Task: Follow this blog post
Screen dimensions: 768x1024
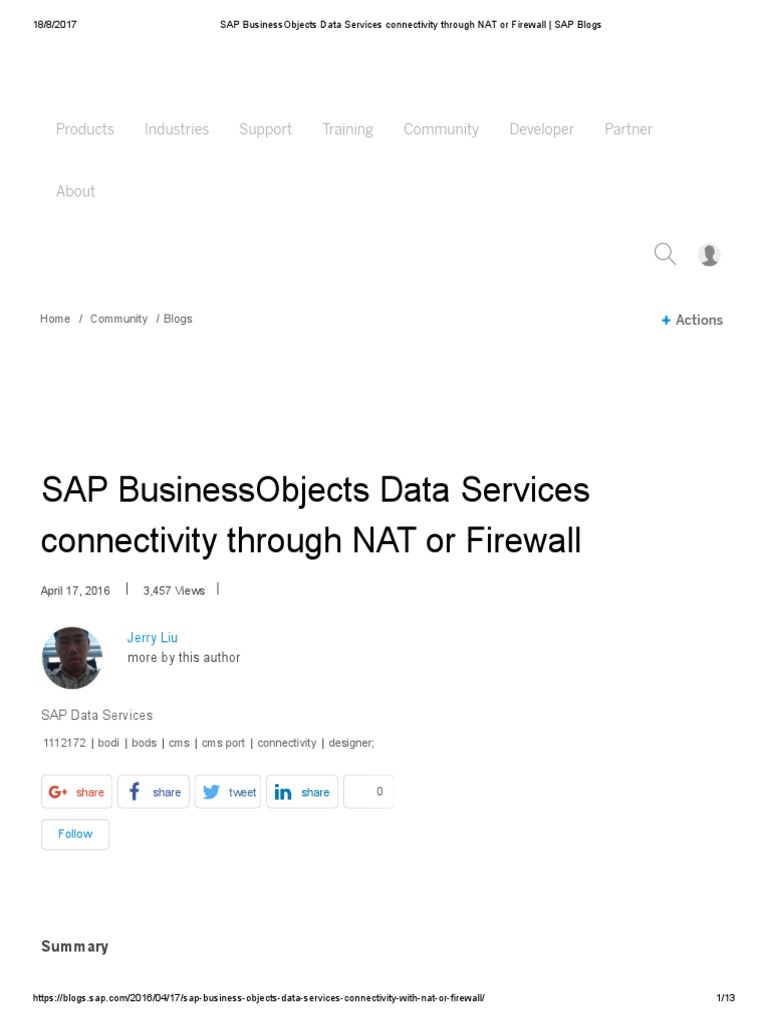Action: [x=75, y=834]
